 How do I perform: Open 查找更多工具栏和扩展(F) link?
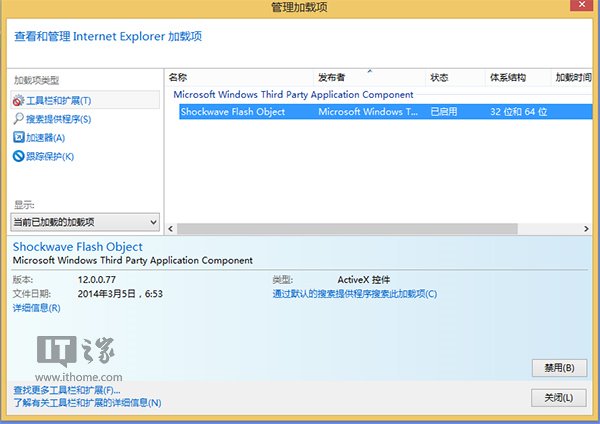(x=66, y=389)
